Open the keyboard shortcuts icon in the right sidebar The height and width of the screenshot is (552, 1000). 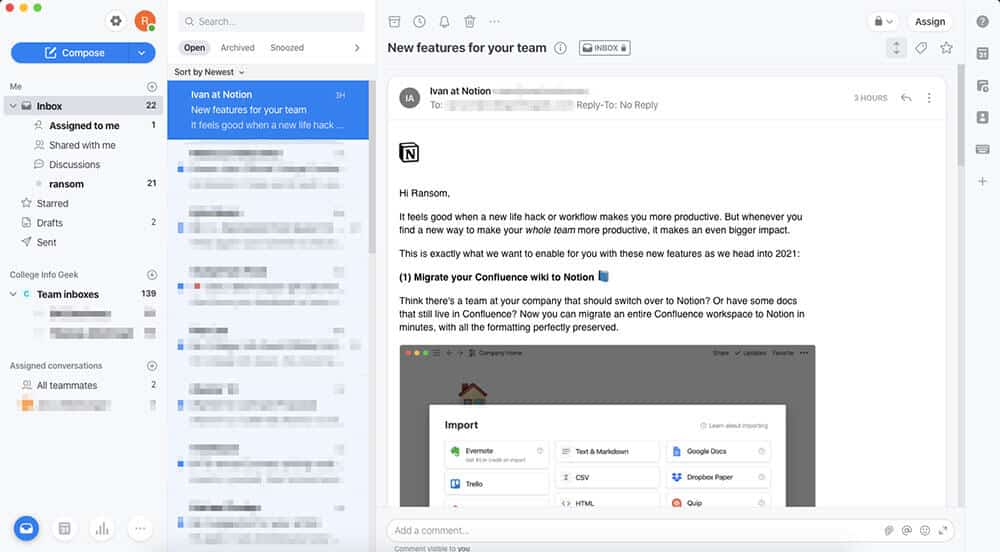[x=982, y=149]
